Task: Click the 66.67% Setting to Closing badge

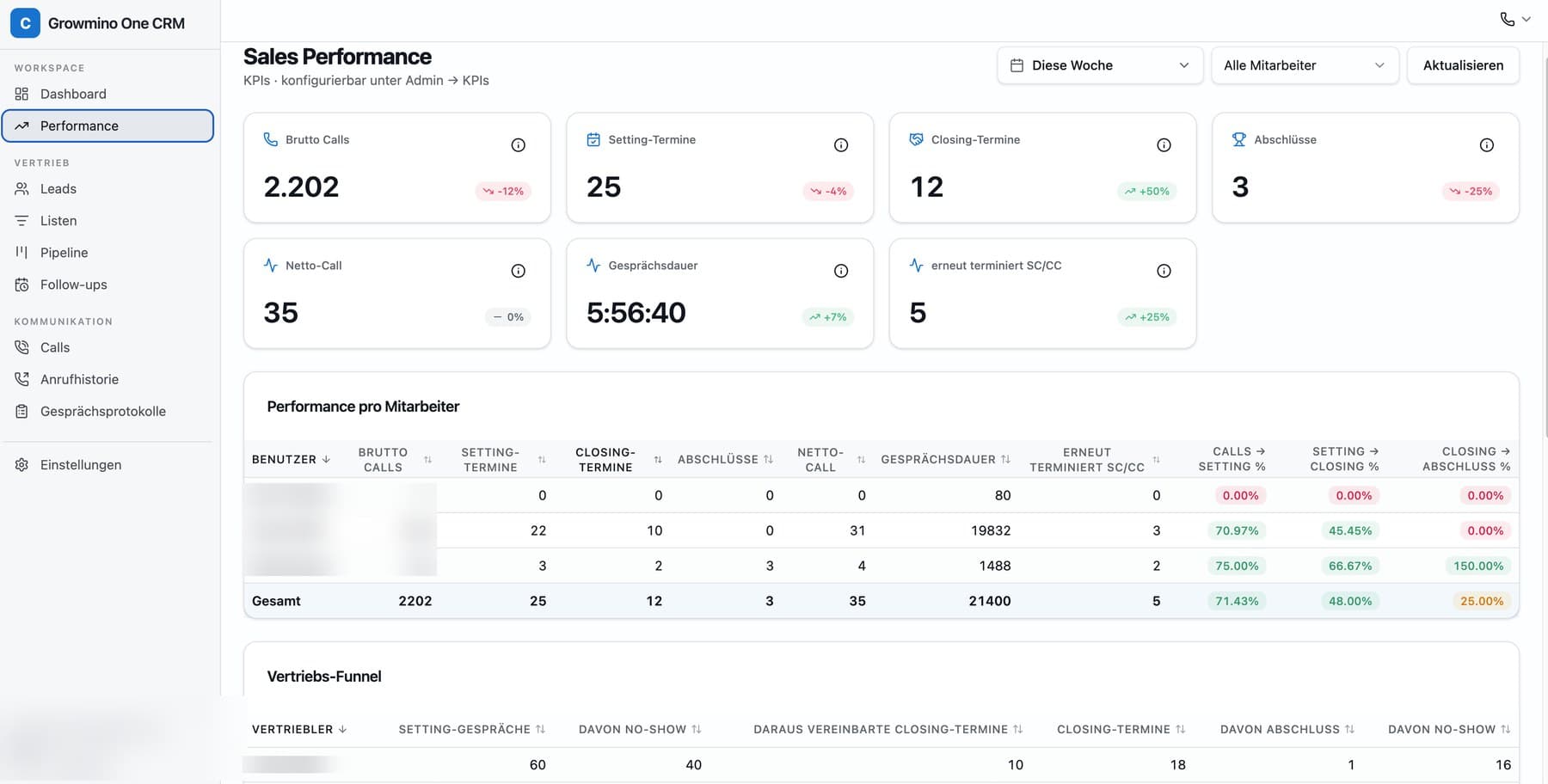Action: [x=1350, y=566]
